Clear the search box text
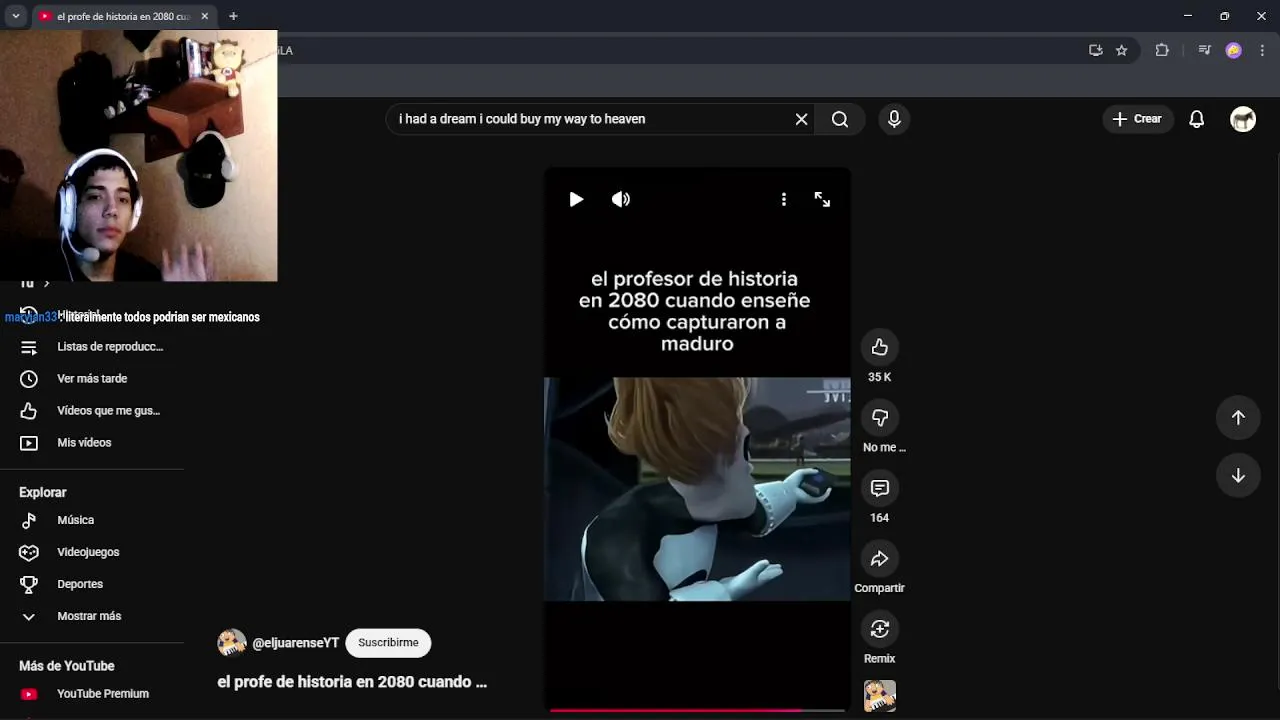1280x720 pixels. [x=801, y=119]
